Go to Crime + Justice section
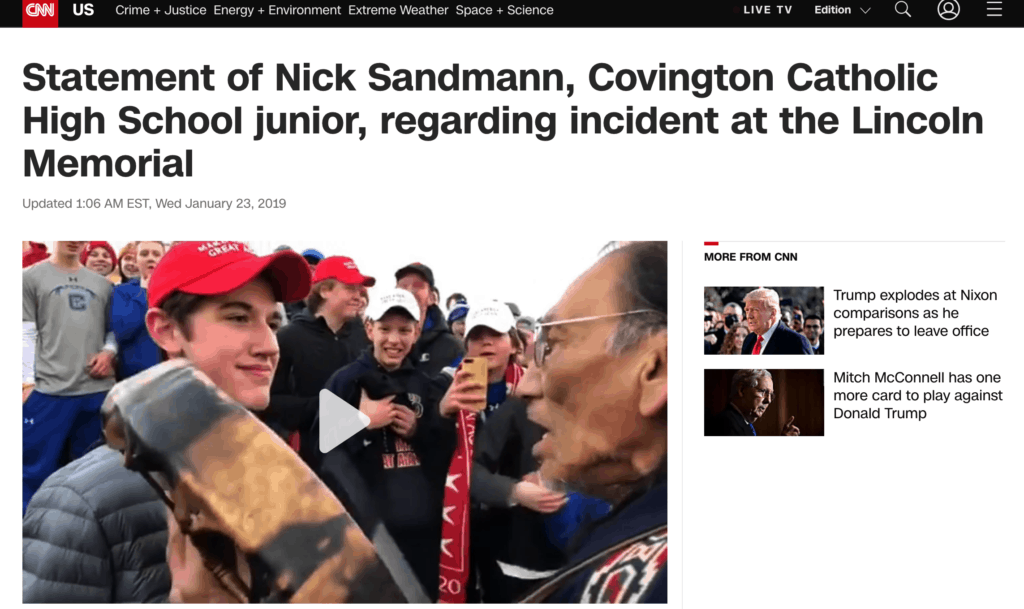This screenshot has height=609, width=1024. tap(161, 10)
